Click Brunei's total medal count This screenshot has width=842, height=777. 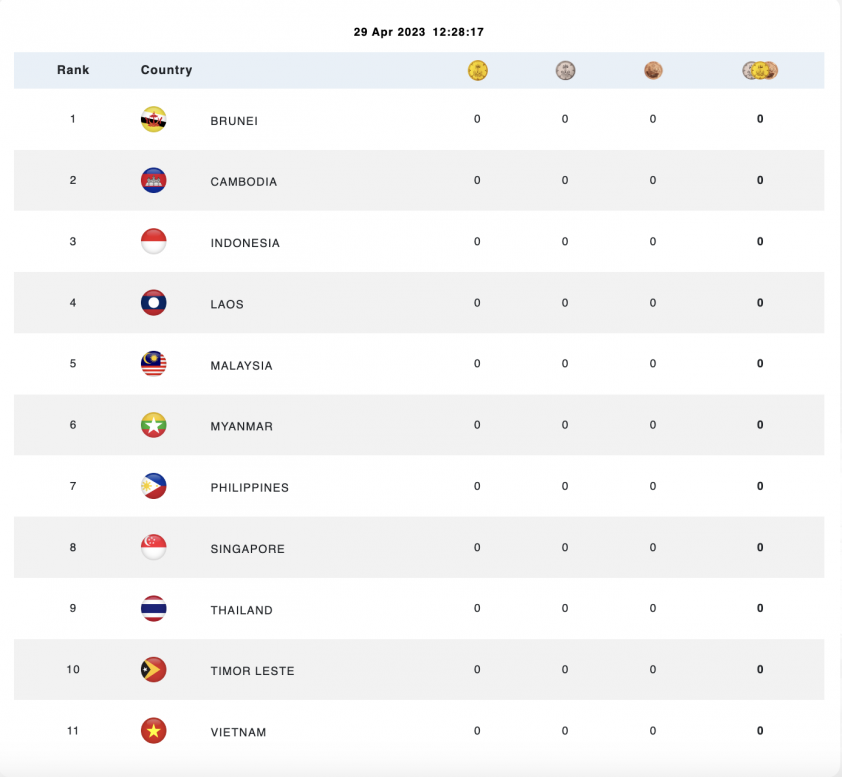pyautogui.click(x=760, y=119)
